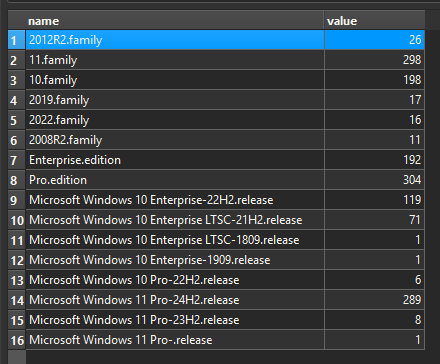
Task: Click the value 16 cell
Action: point(374,120)
